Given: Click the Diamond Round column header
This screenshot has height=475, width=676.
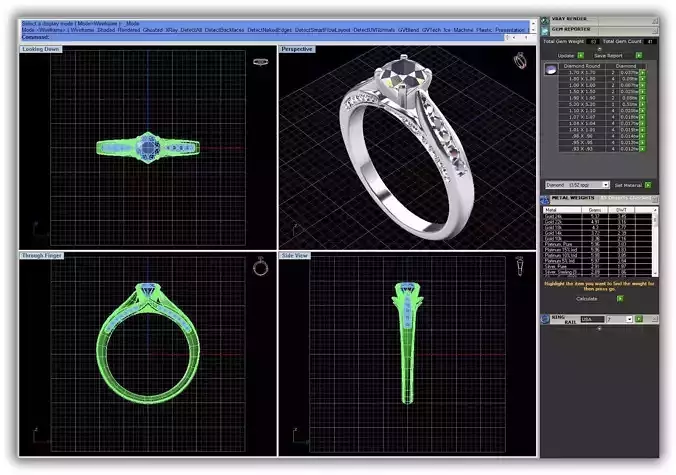Looking at the screenshot, I should click(582, 66).
